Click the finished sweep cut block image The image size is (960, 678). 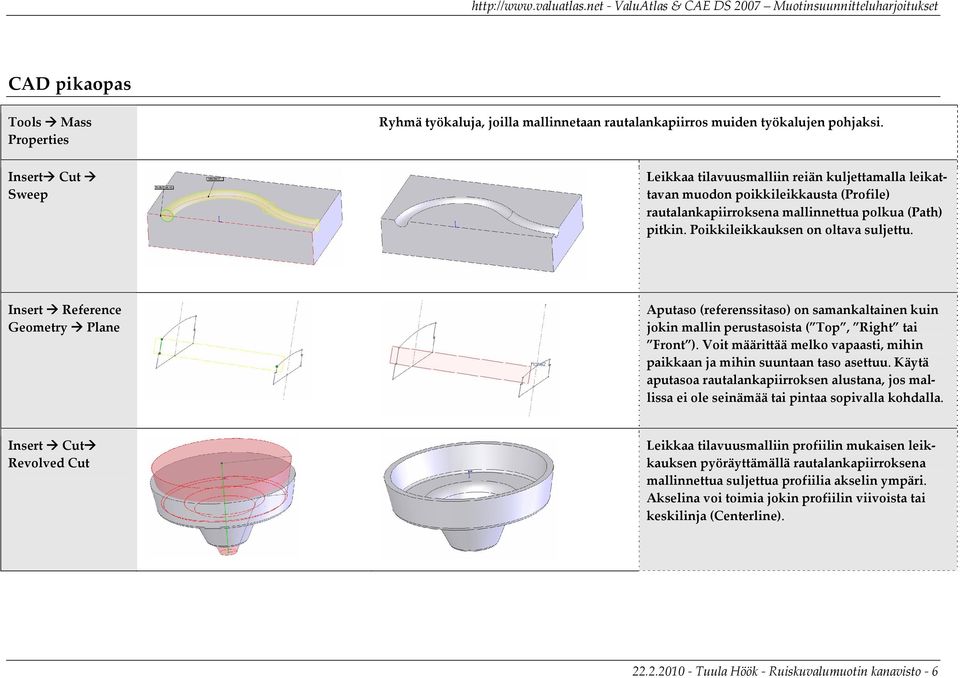[481, 222]
